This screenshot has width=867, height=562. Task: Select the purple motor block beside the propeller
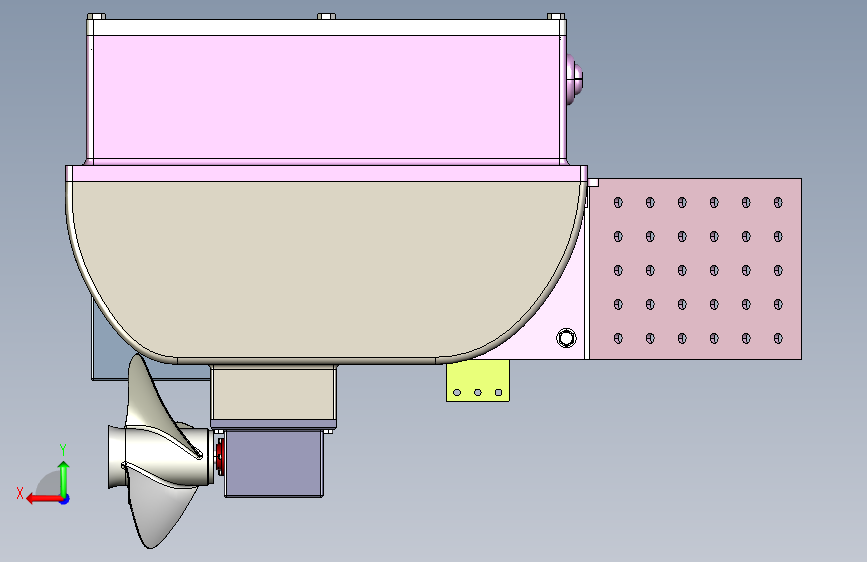click(x=274, y=464)
